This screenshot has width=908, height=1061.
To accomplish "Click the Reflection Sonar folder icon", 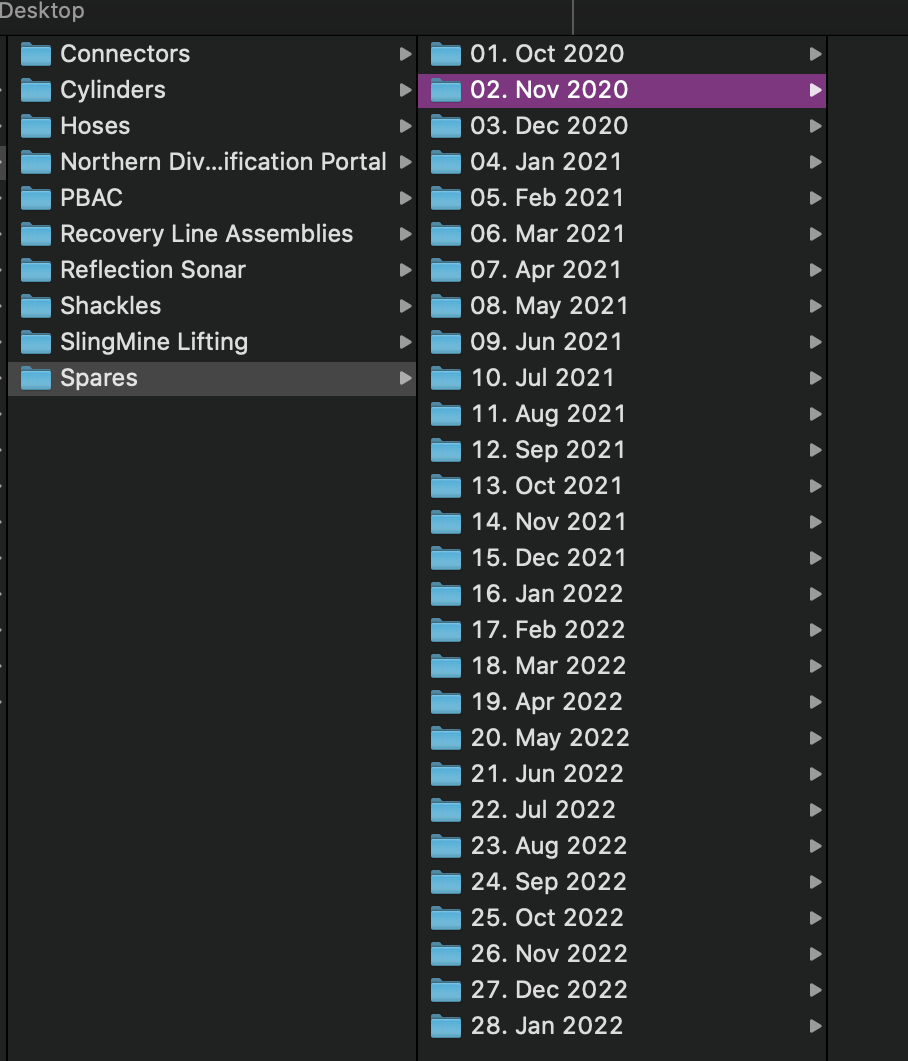I will [x=36, y=270].
